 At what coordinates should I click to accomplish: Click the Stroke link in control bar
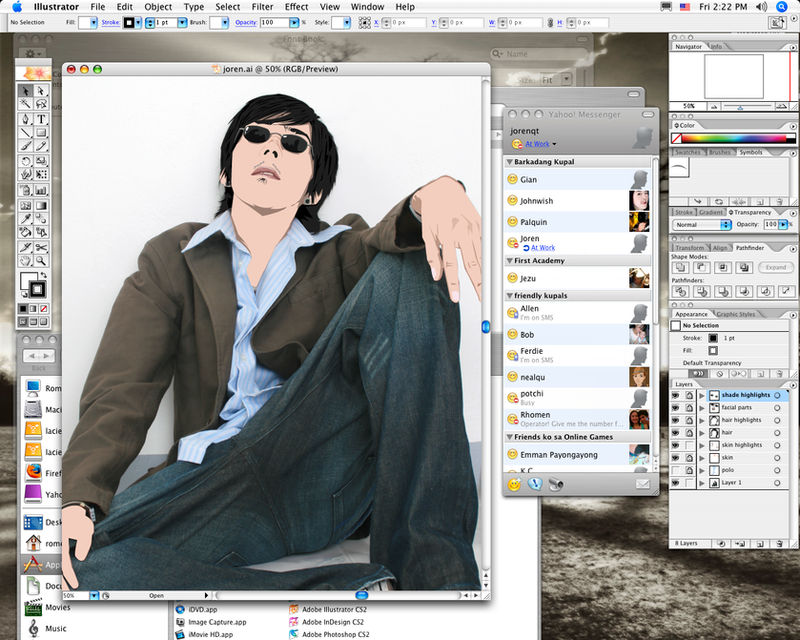pos(111,22)
